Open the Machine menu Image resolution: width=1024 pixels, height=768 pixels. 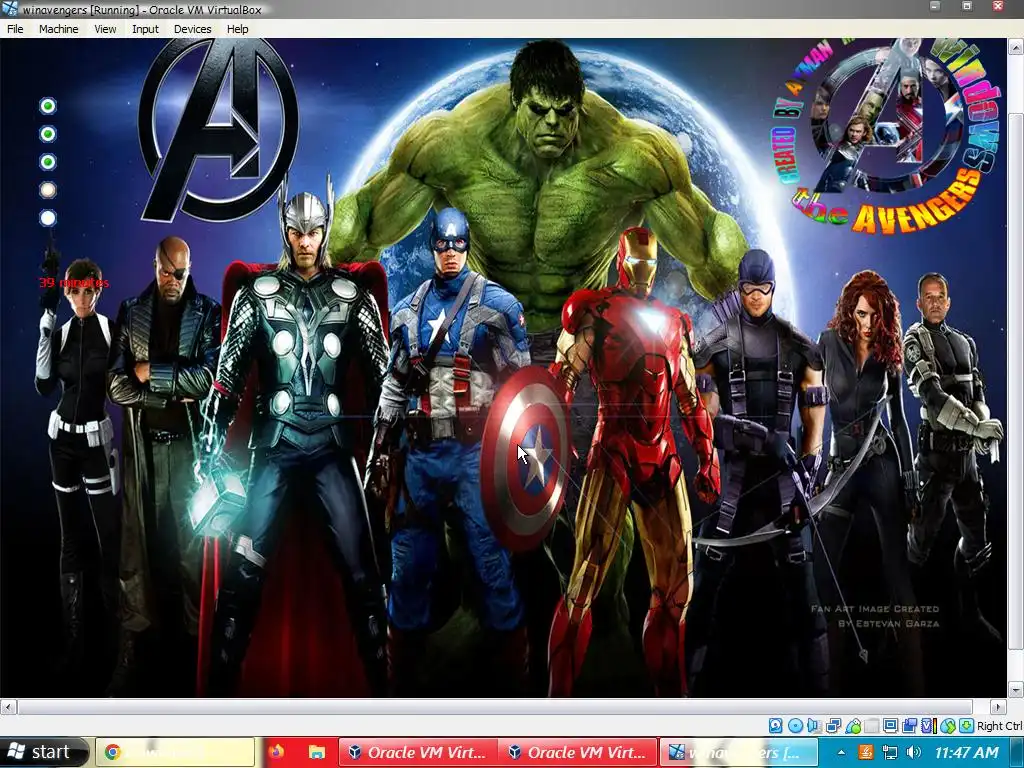58,29
